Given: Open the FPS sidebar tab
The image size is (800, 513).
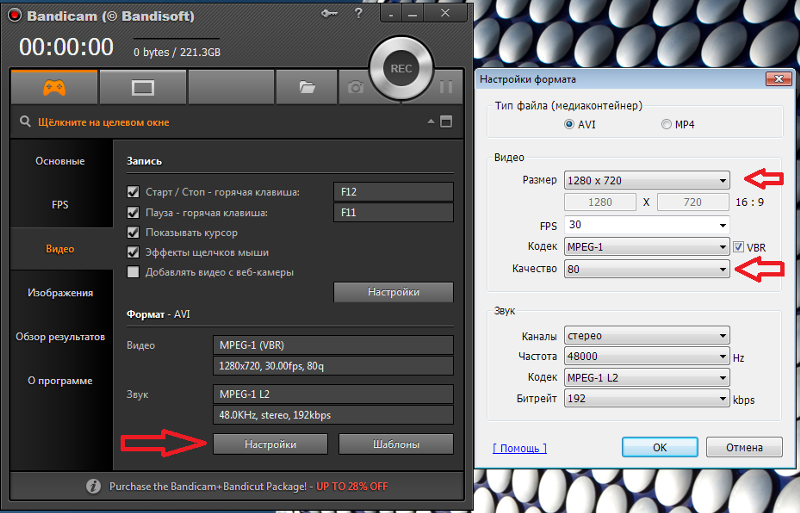Looking at the screenshot, I should [60, 205].
